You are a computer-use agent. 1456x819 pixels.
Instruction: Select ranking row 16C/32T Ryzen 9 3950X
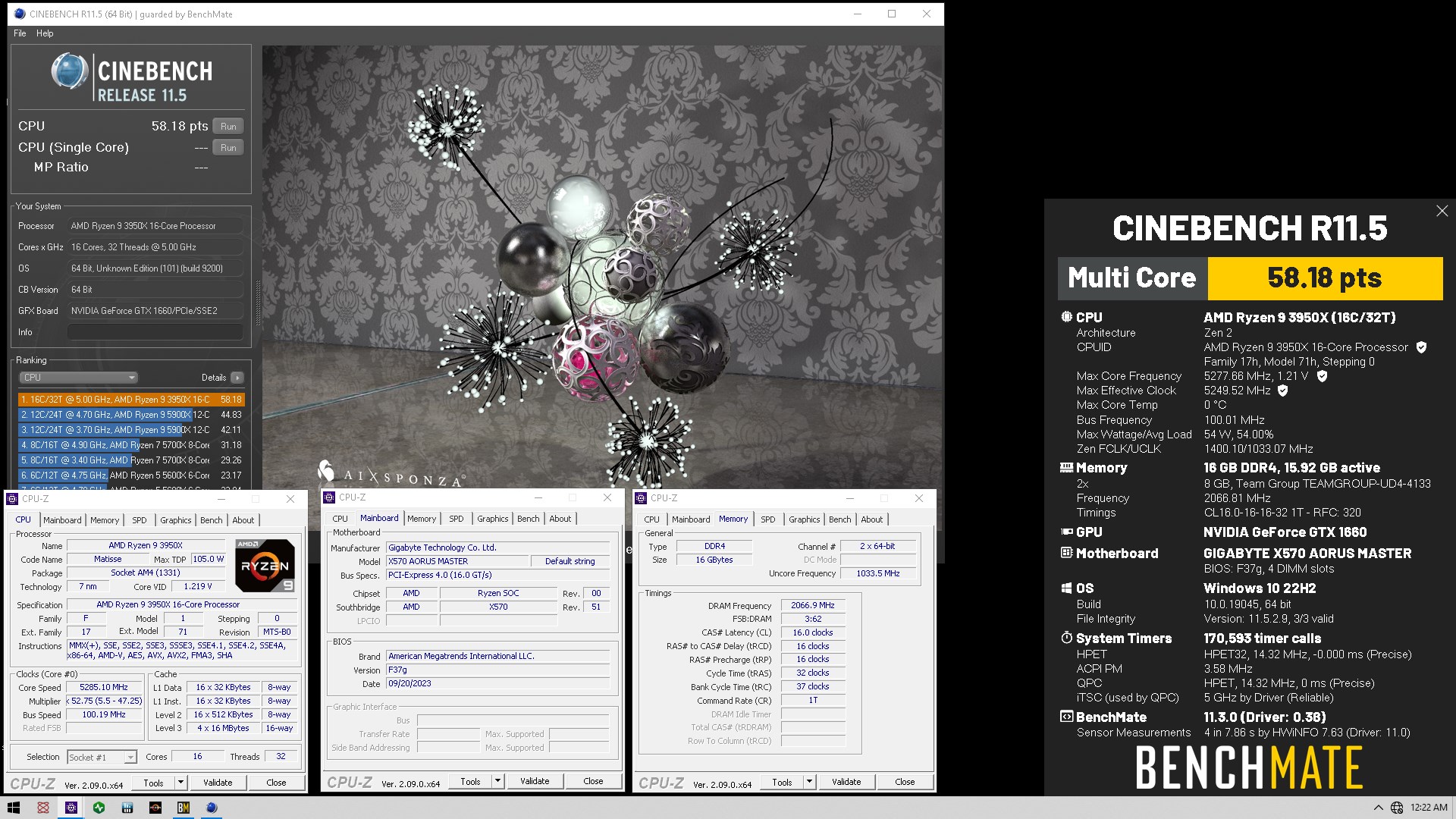131,399
